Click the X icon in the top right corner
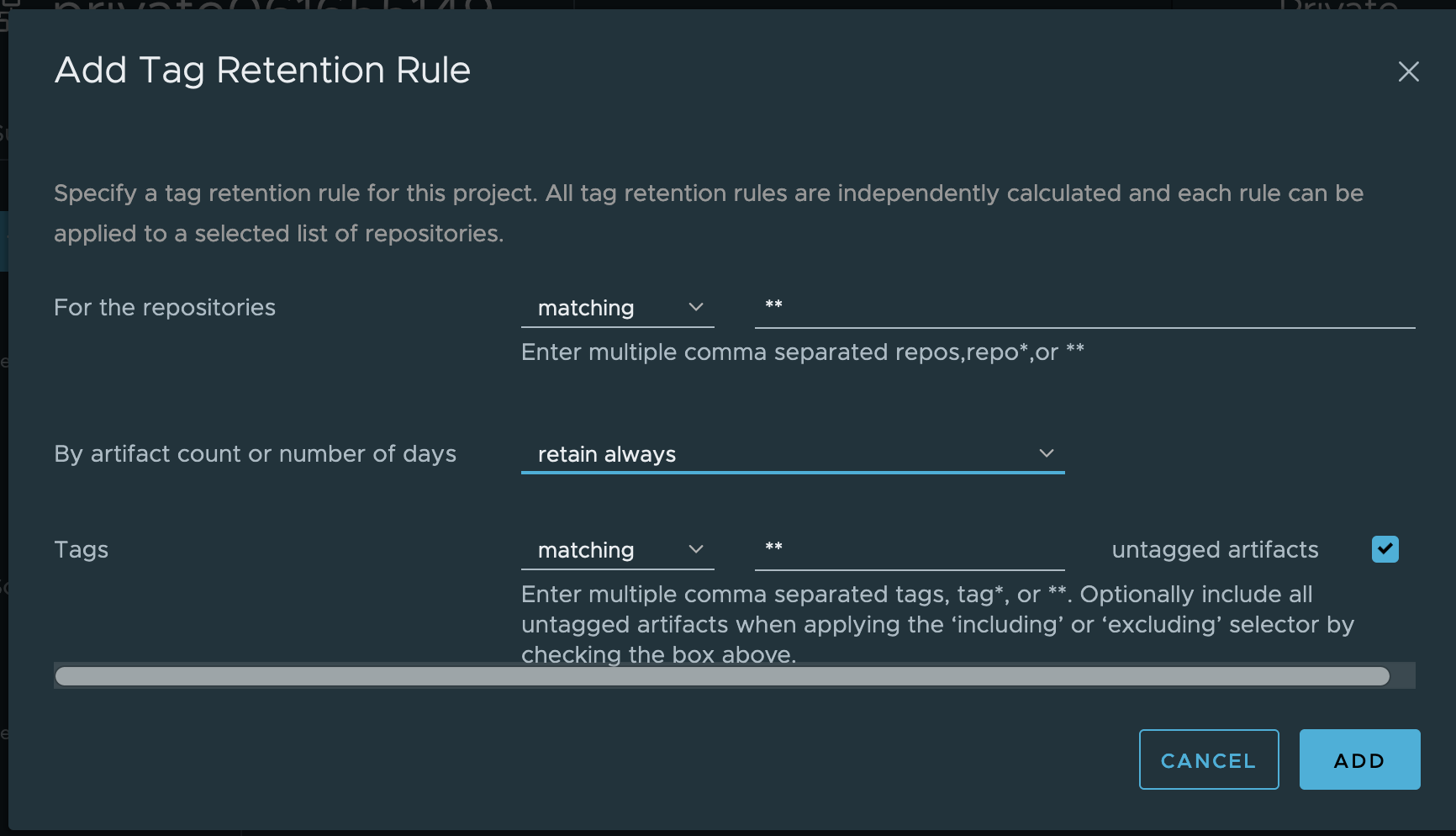The image size is (1456, 836). coord(1408,72)
